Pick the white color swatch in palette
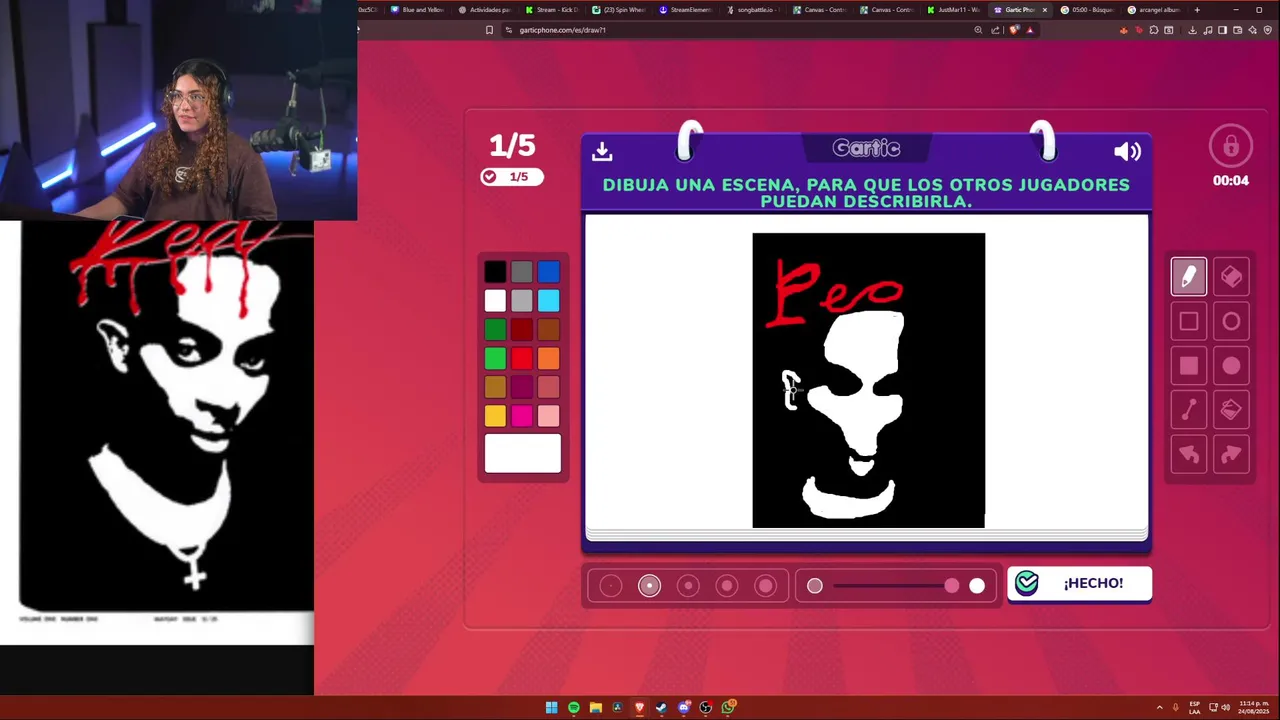Image resolution: width=1280 pixels, height=720 pixels. (x=495, y=301)
